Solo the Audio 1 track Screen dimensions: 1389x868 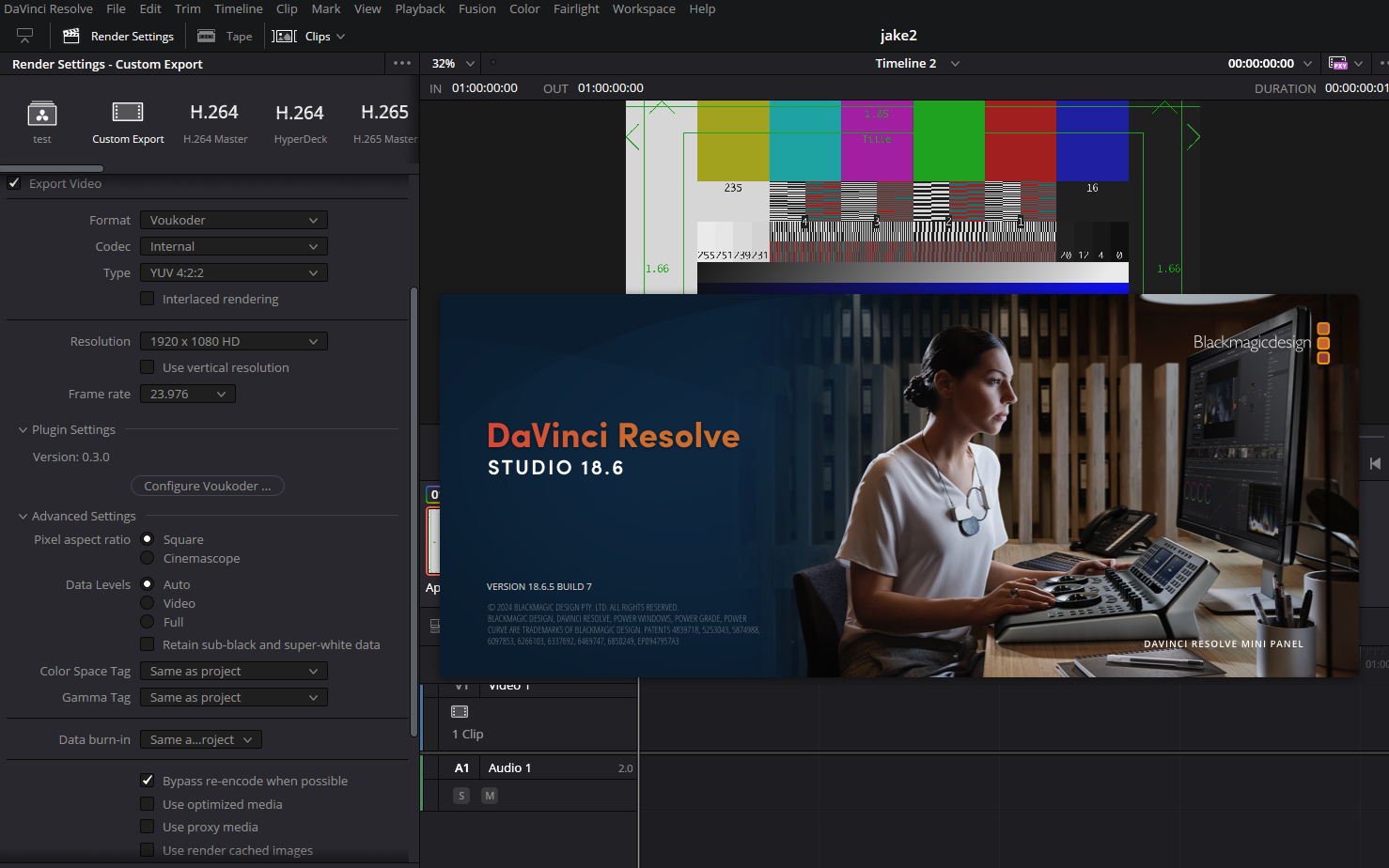click(461, 796)
